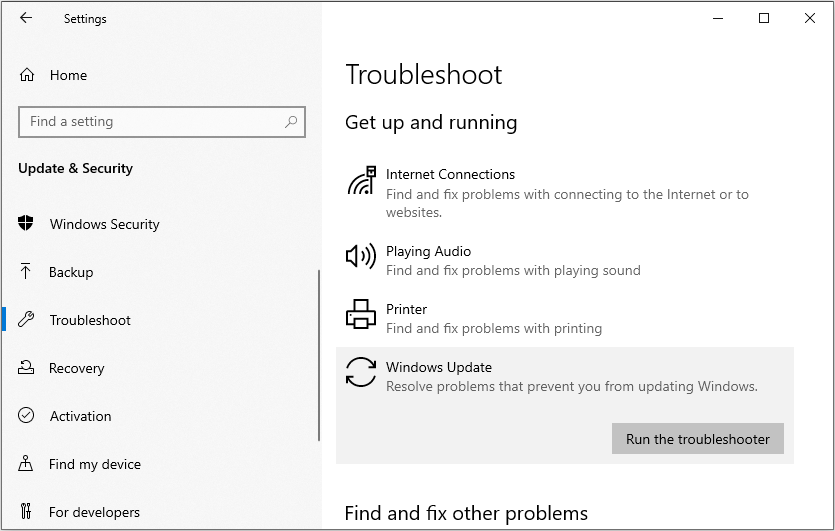Click the Windows Security shield icon
Screen dimensions: 835x531
26,223
